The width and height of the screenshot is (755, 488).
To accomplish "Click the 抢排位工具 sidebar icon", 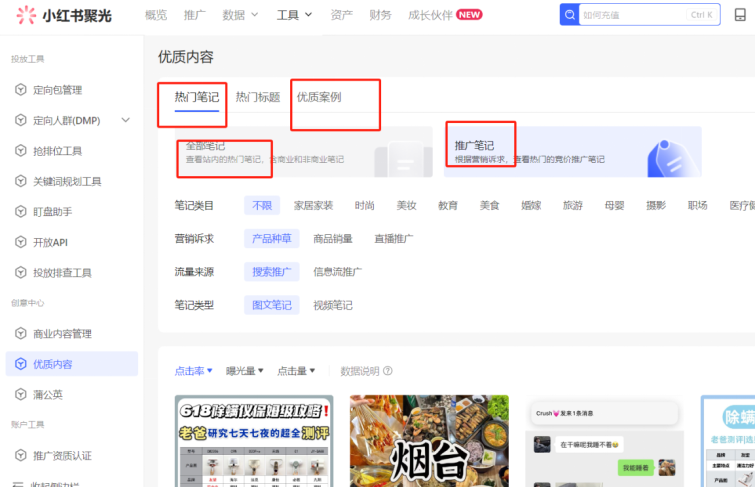I will click(20, 151).
